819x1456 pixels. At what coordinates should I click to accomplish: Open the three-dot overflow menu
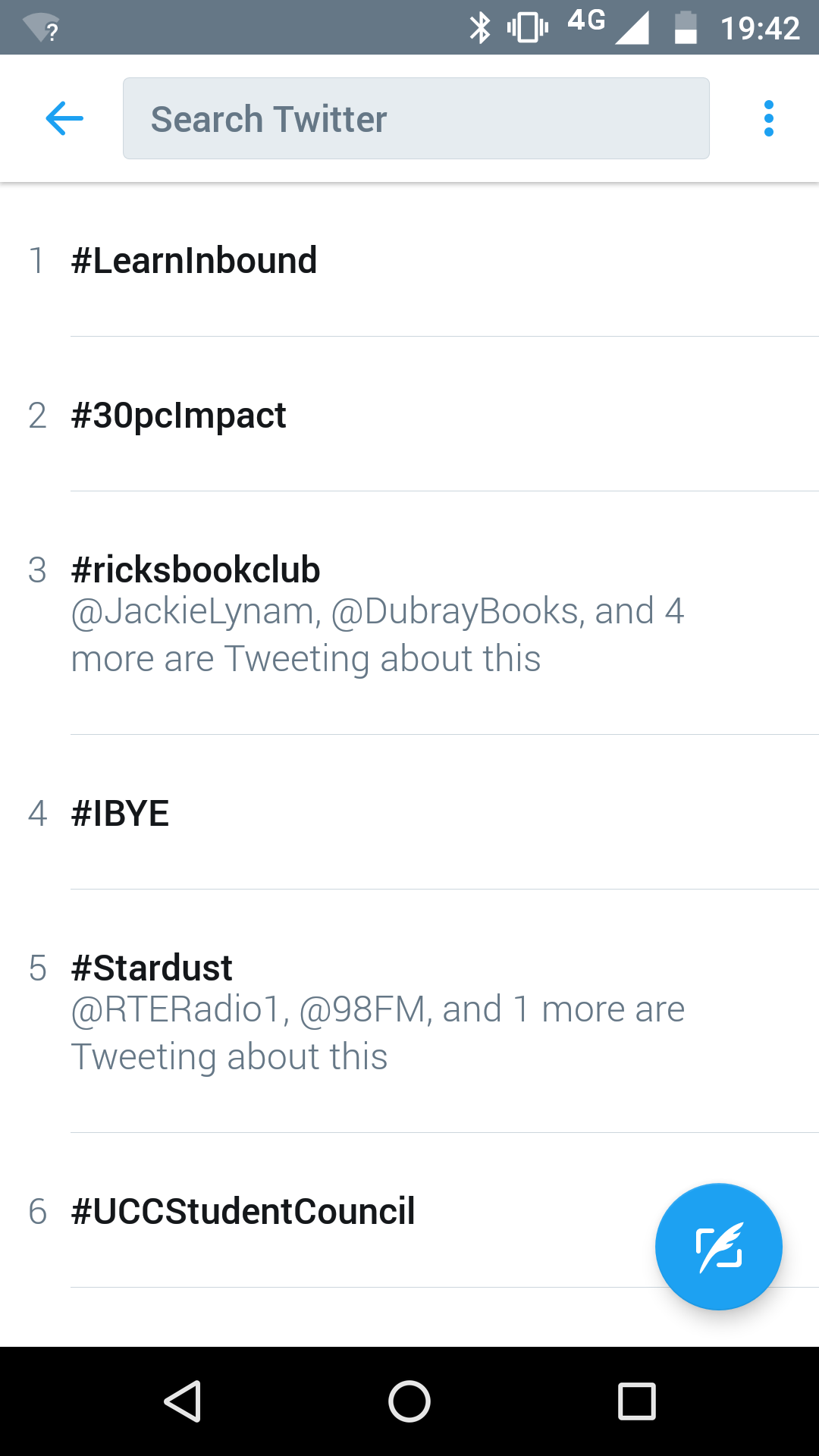click(x=769, y=118)
